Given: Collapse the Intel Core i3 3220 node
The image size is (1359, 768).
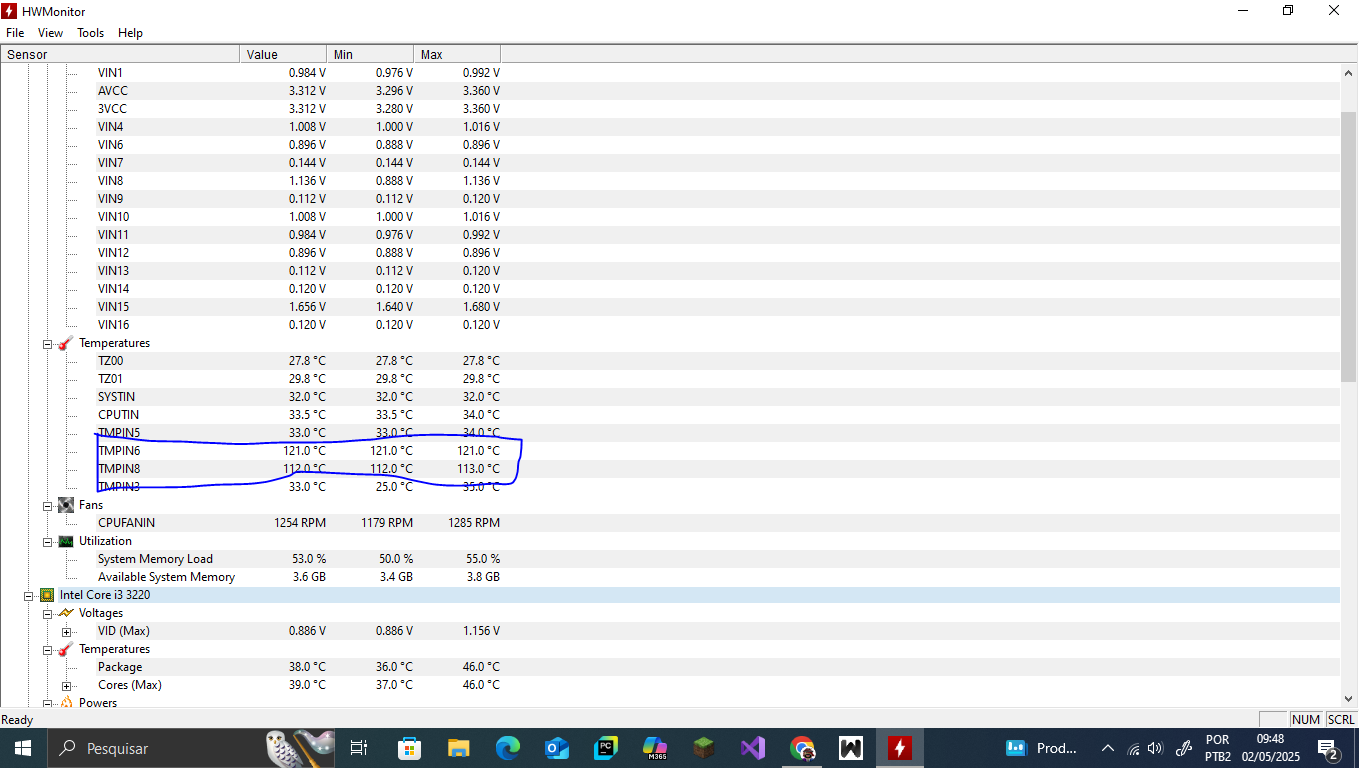Looking at the screenshot, I should (x=29, y=595).
